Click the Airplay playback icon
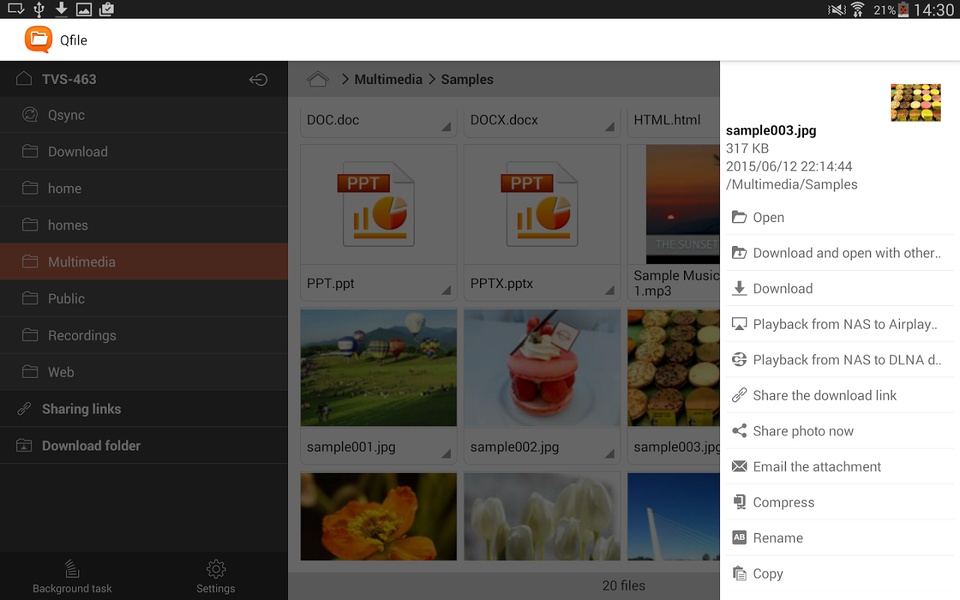960x600 pixels. pyautogui.click(x=740, y=324)
